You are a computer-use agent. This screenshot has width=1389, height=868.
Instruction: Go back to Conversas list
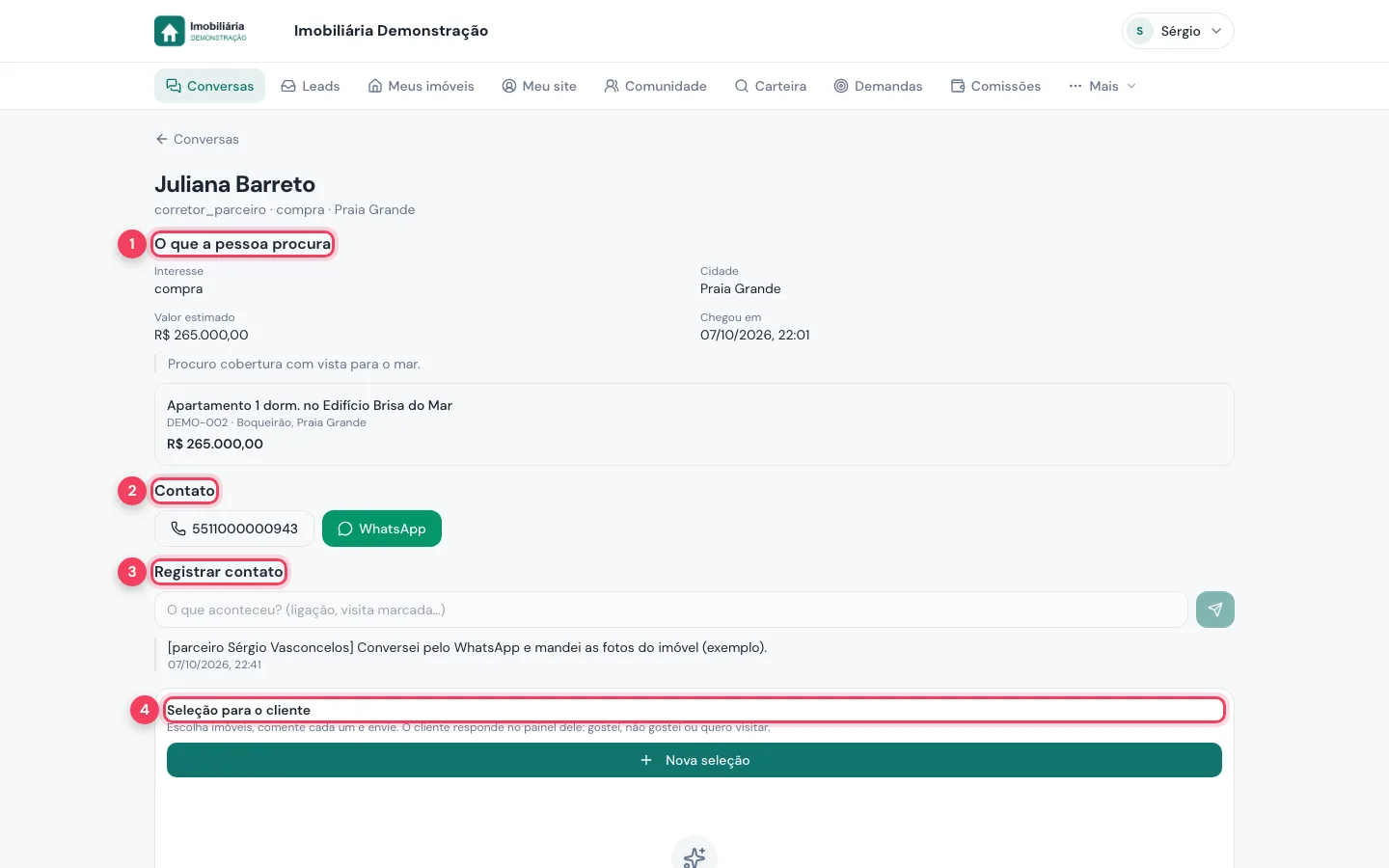[x=197, y=139]
